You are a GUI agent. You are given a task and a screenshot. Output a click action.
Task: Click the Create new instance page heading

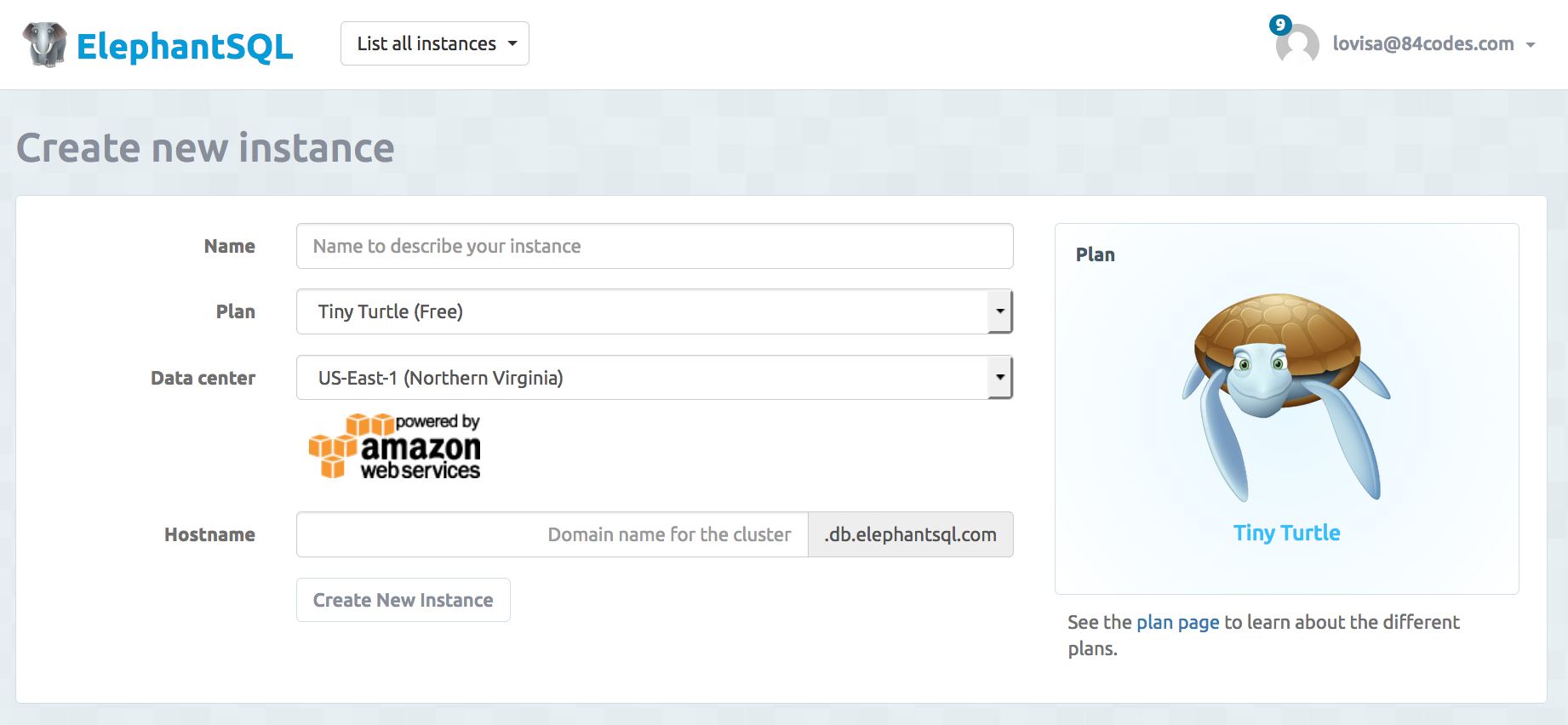click(205, 148)
